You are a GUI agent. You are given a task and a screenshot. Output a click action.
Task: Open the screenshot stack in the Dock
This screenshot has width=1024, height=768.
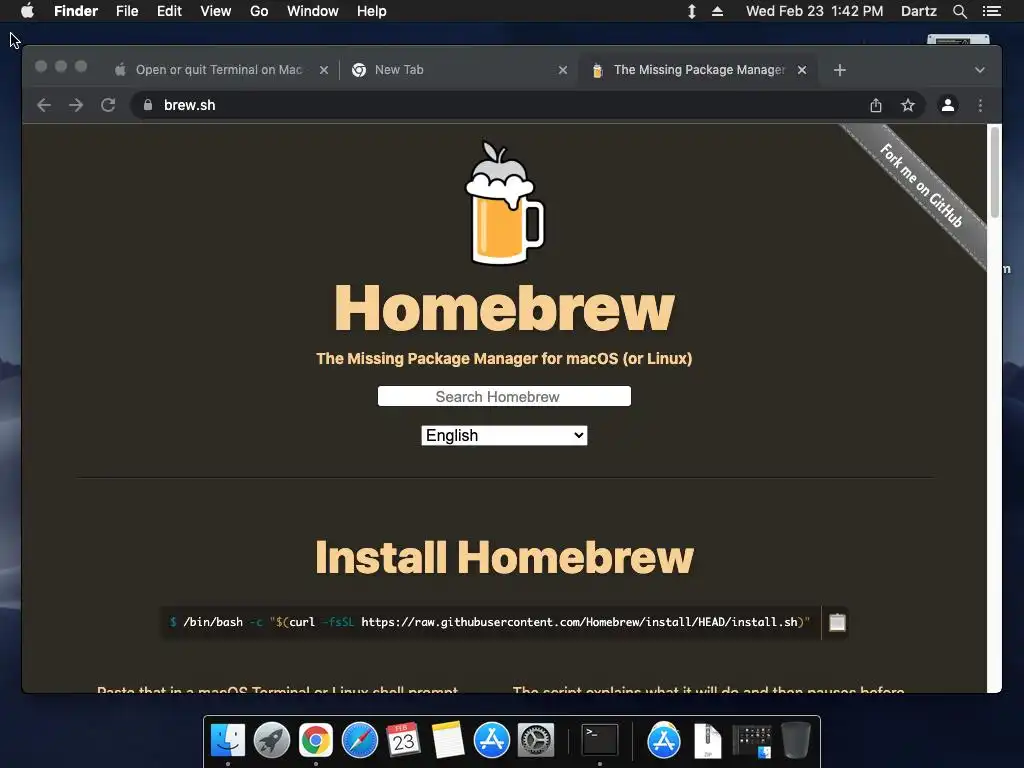752,741
